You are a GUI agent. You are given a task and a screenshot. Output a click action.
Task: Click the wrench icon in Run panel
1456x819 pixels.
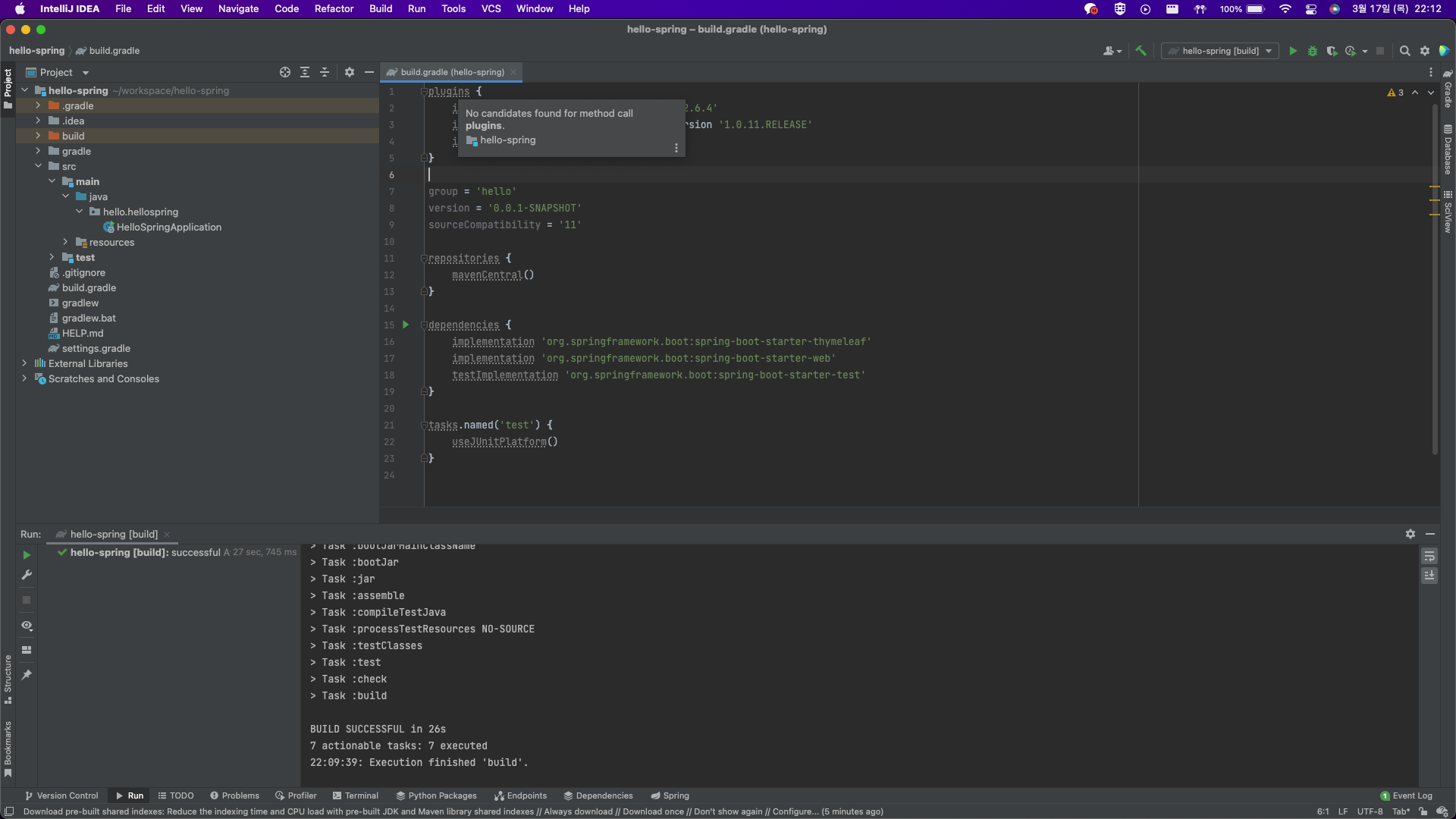[27, 575]
